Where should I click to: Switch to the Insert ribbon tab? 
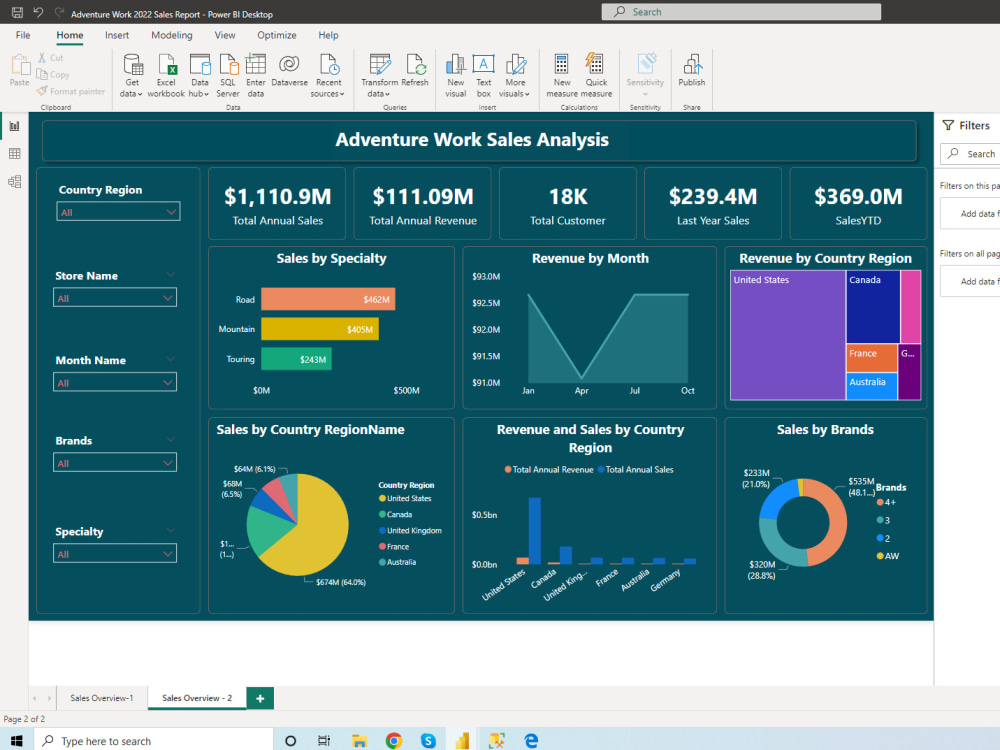pyautogui.click(x=117, y=35)
